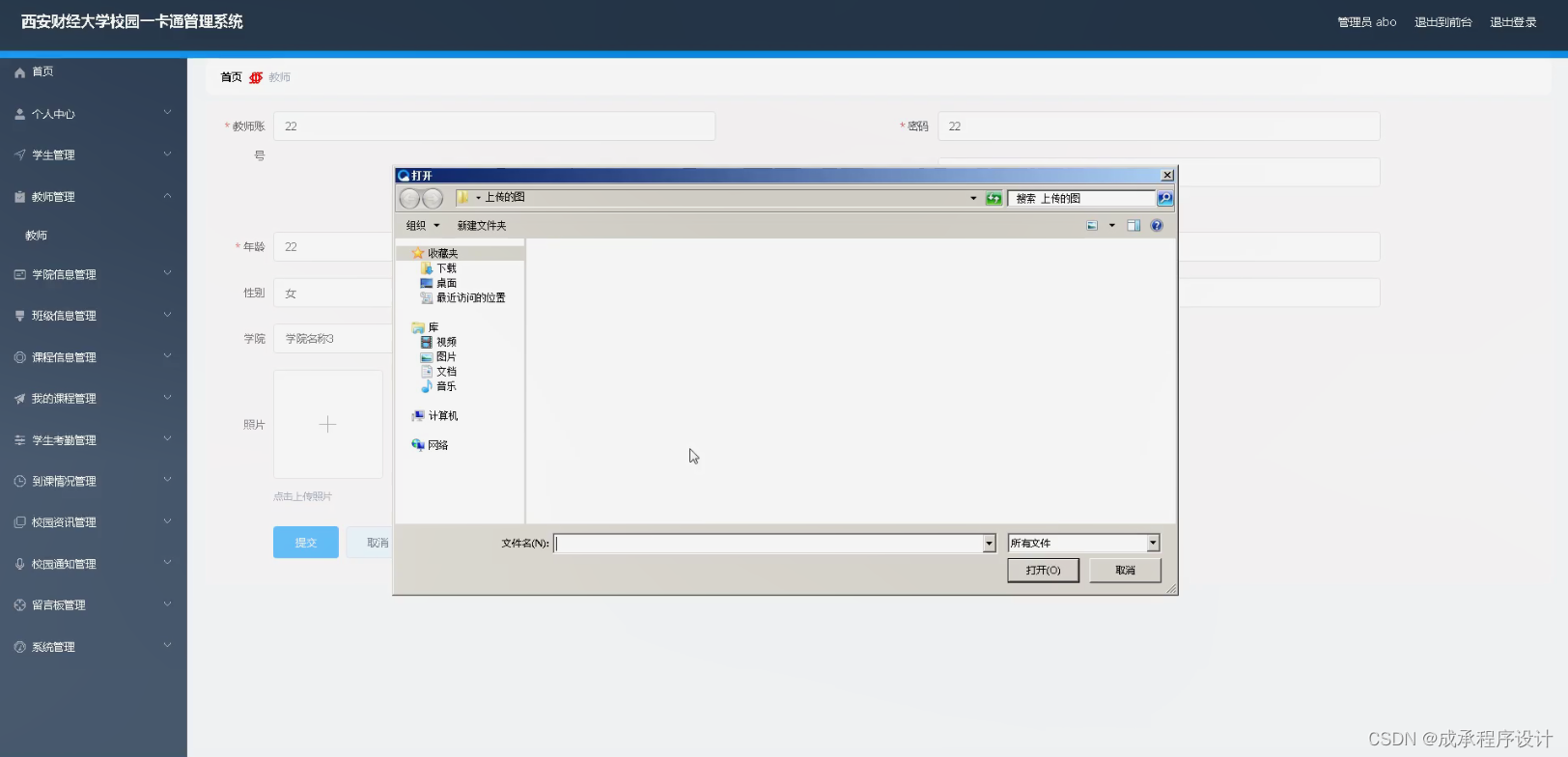This screenshot has height=757, width=1568.
Task: Select 桌面 desktop in the navigation tree
Action: [x=446, y=283]
